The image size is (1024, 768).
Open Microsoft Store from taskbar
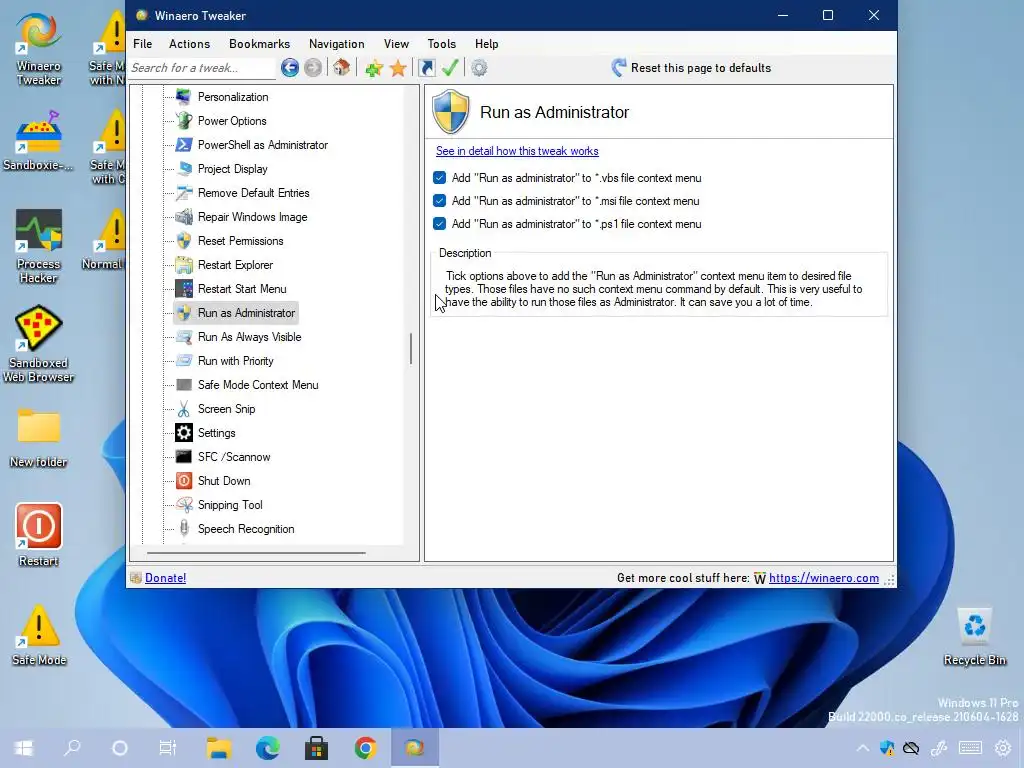pos(316,748)
